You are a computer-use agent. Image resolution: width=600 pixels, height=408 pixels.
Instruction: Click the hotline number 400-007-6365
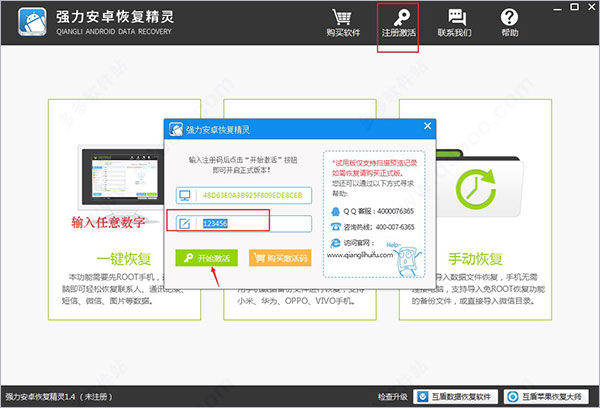[395, 227]
